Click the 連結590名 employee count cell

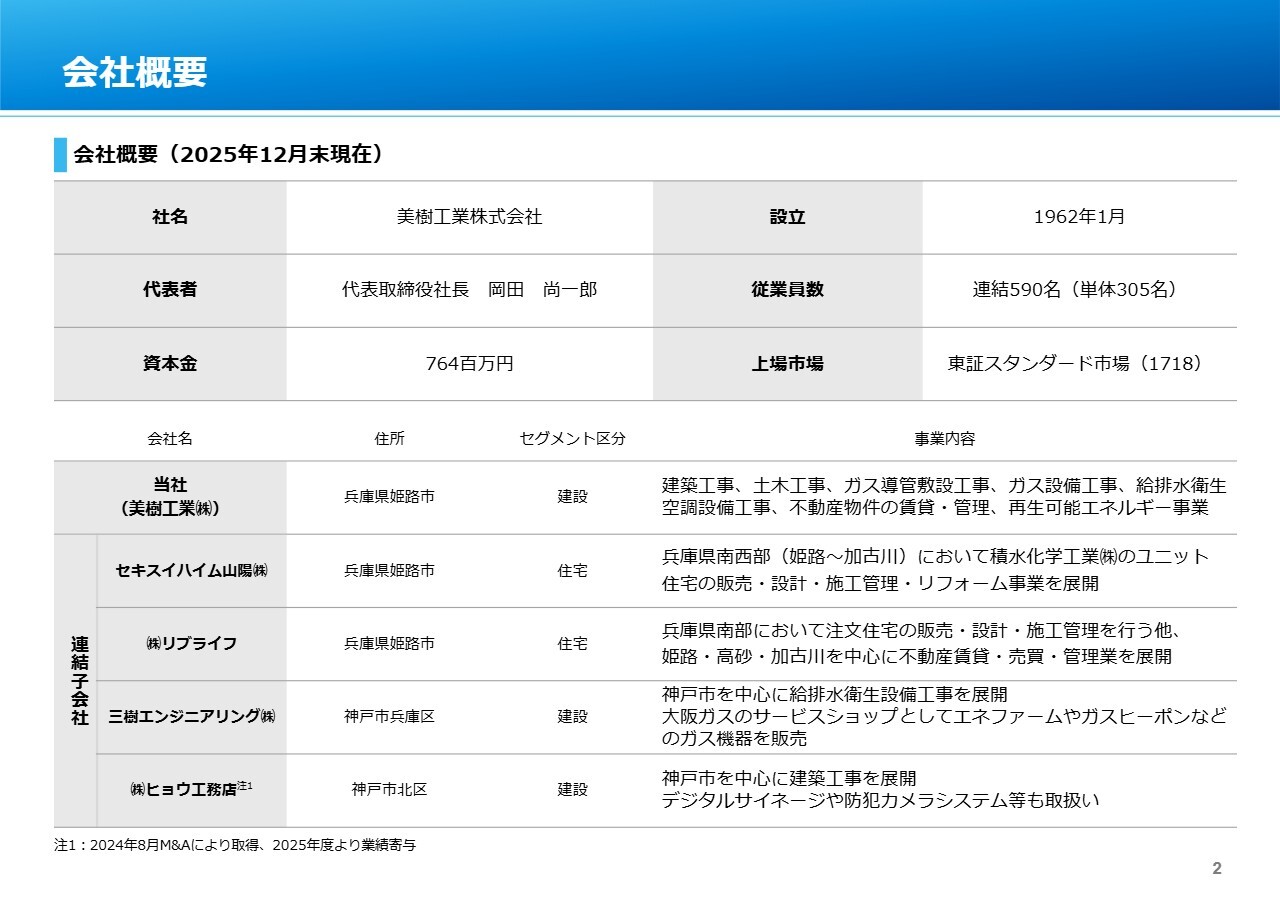[x=1075, y=290]
